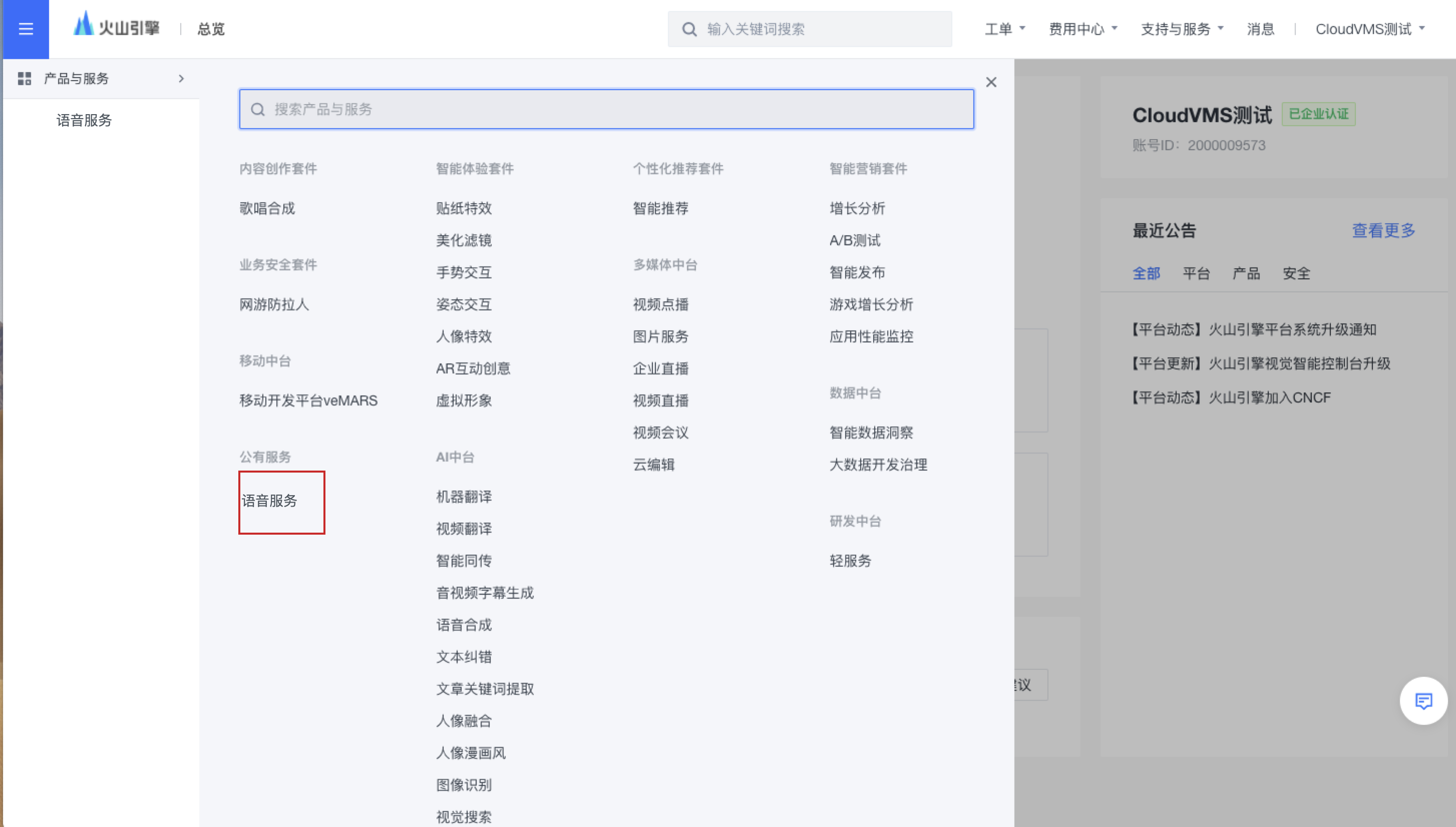This screenshot has height=827, width=1456.
Task: Open 文本纠错 product
Action: point(464,657)
